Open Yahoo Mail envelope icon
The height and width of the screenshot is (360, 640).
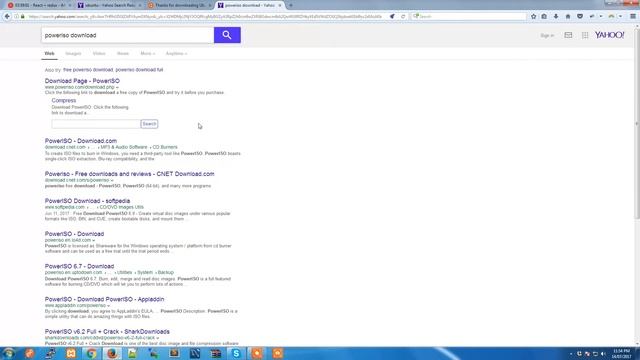(568, 36)
